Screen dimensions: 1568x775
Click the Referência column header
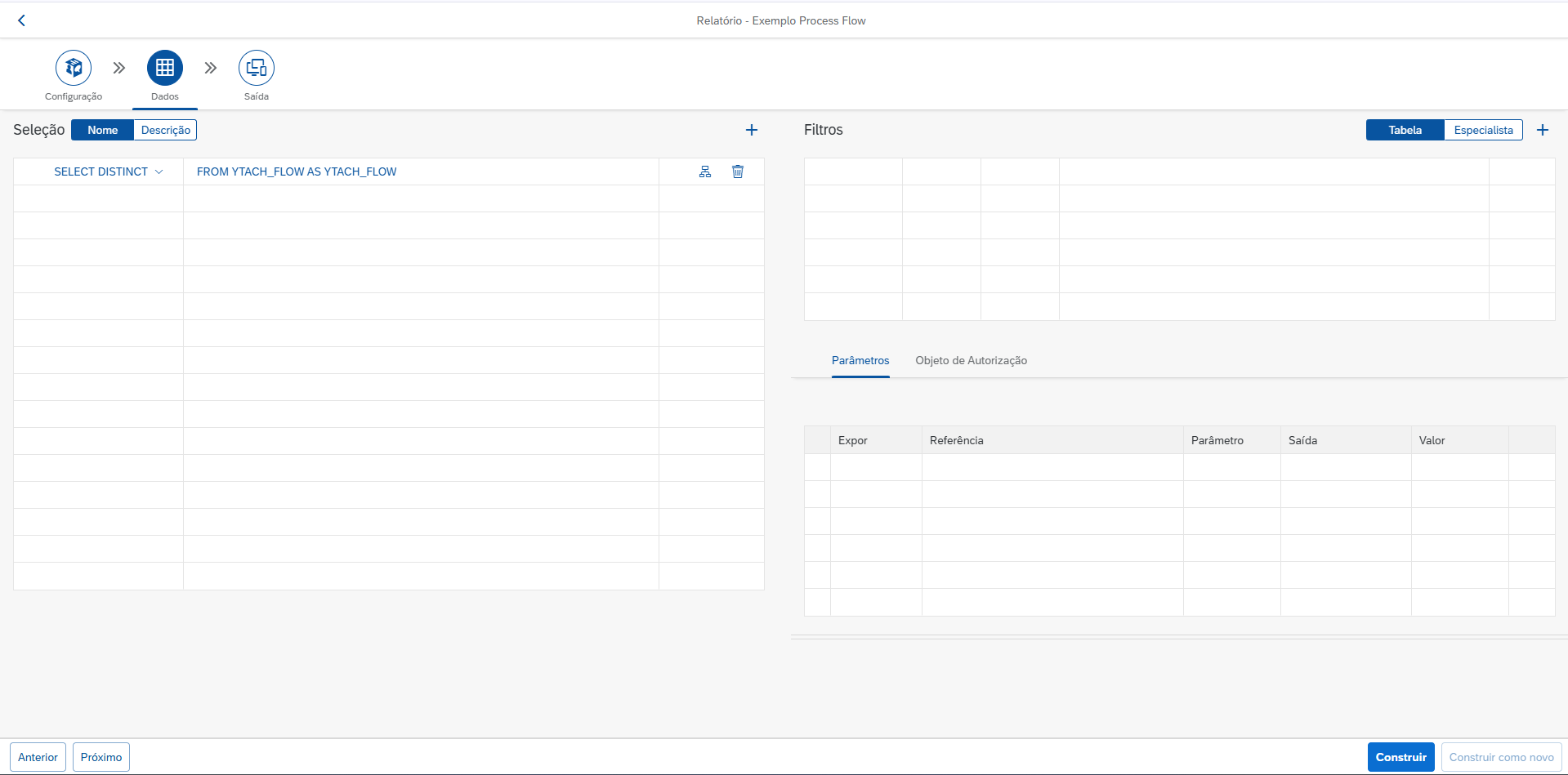click(1052, 440)
